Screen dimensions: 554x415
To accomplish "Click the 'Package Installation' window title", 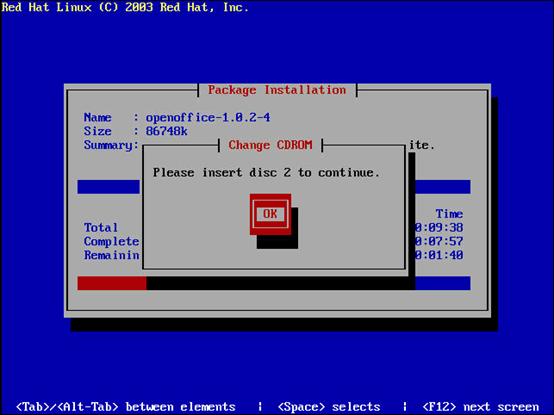I will [277, 90].
